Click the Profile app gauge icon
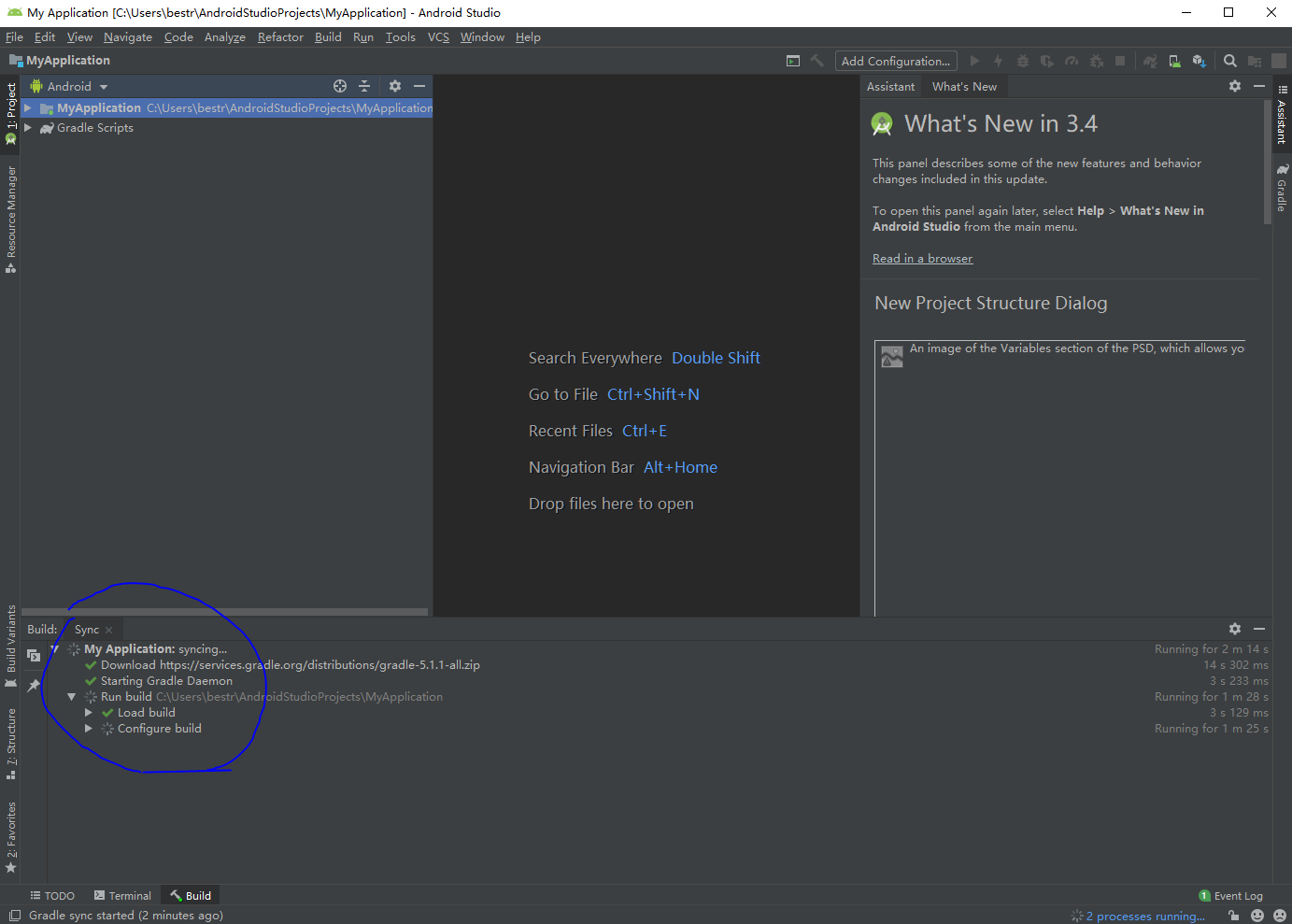The image size is (1292, 924). (x=1072, y=61)
